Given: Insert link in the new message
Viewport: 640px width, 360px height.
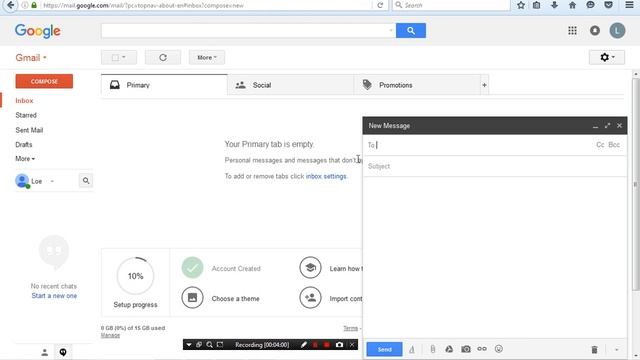Looking at the screenshot, I should 482,349.
